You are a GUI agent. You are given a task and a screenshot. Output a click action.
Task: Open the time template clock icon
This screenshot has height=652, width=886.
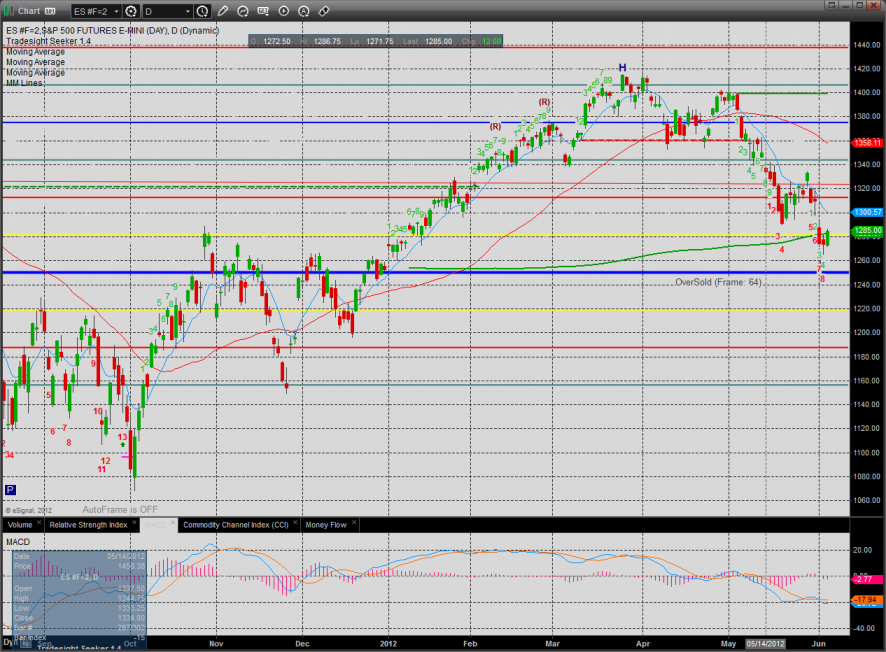pos(202,11)
